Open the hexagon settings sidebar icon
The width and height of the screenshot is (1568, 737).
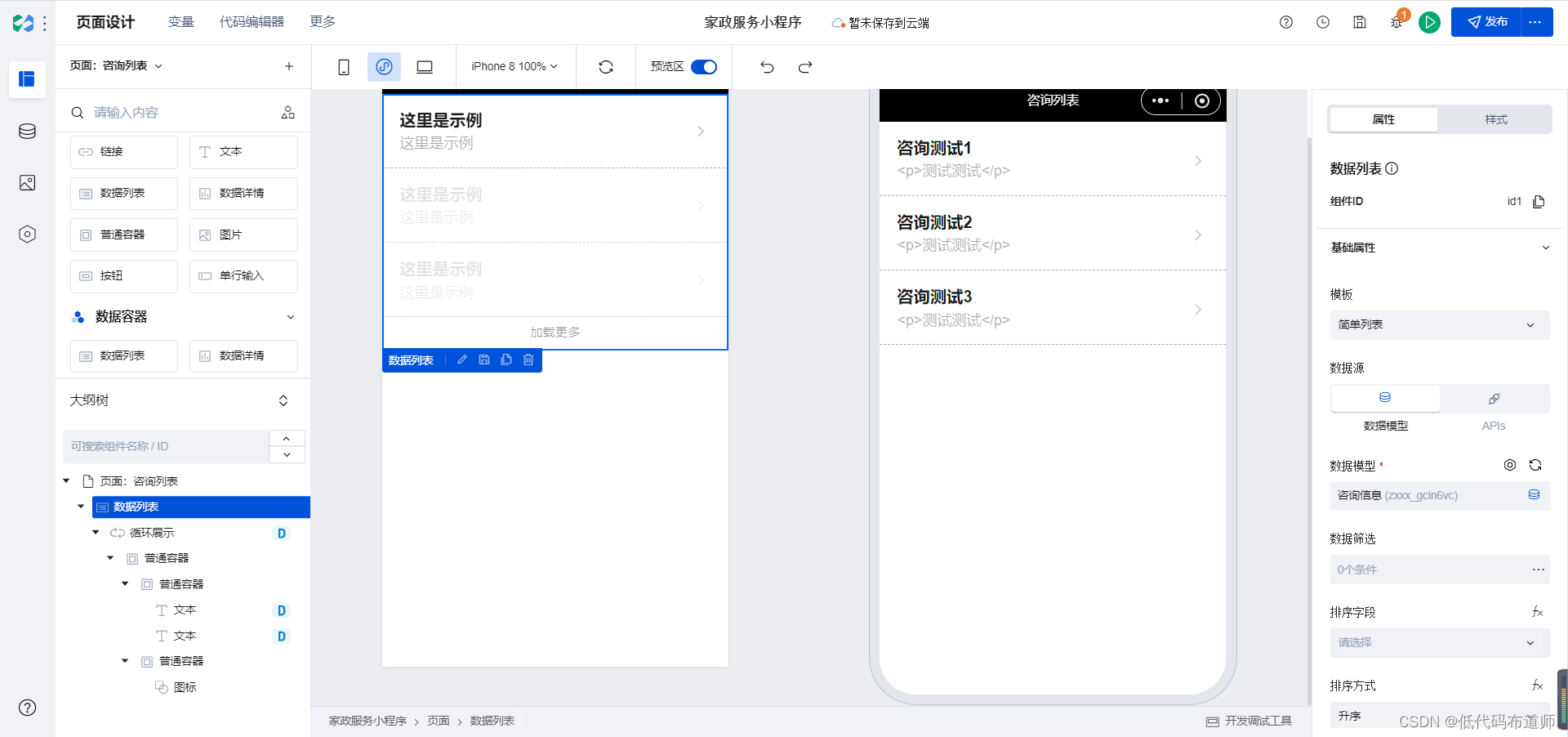click(27, 234)
